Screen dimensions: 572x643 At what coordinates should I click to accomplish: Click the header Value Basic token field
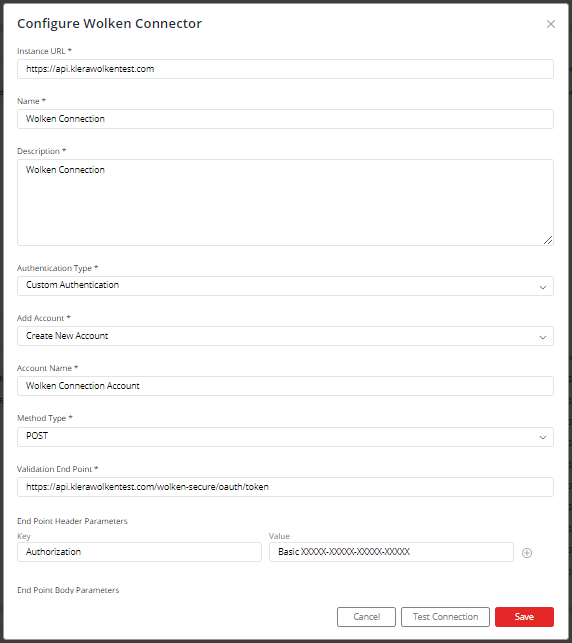click(391, 552)
